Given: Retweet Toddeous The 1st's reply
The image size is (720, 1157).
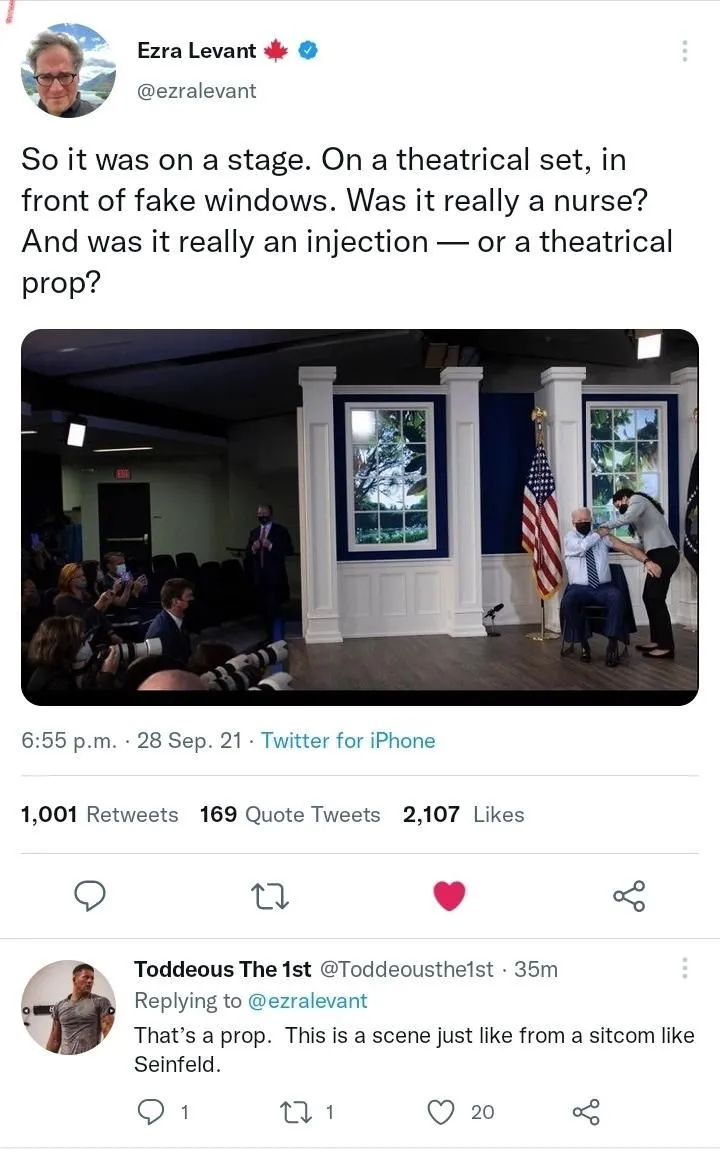Looking at the screenshot, I should [297, 1111].
